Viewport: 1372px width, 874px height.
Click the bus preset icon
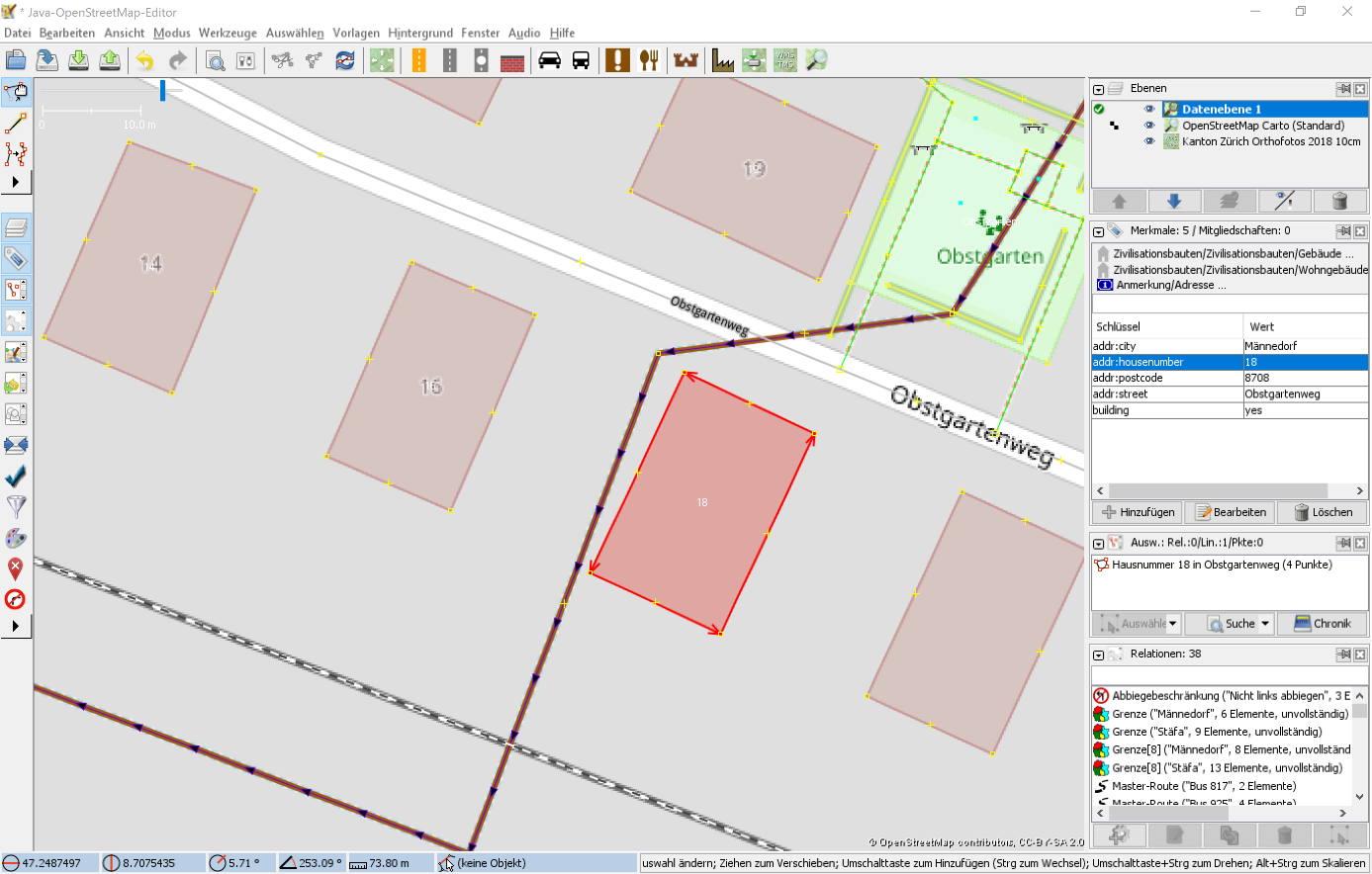tap(581, 61)
